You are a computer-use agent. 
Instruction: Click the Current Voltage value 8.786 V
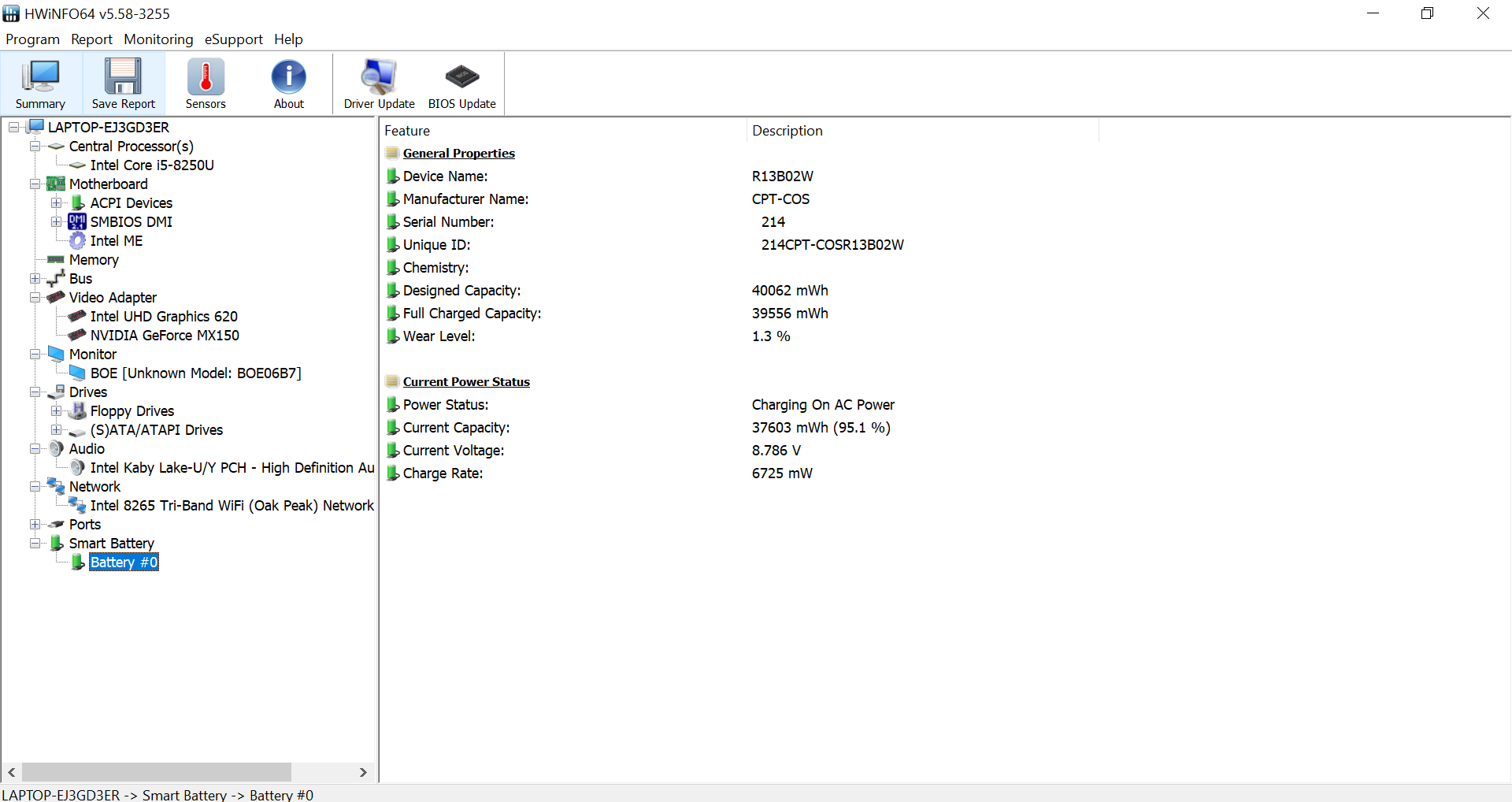[776, 451]
